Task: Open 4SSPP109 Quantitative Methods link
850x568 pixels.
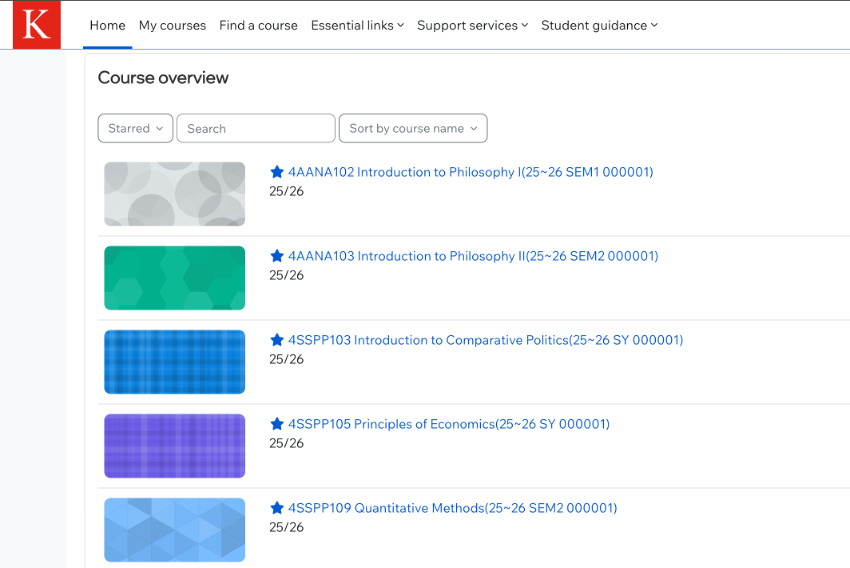Action: (x=453, y=508)
